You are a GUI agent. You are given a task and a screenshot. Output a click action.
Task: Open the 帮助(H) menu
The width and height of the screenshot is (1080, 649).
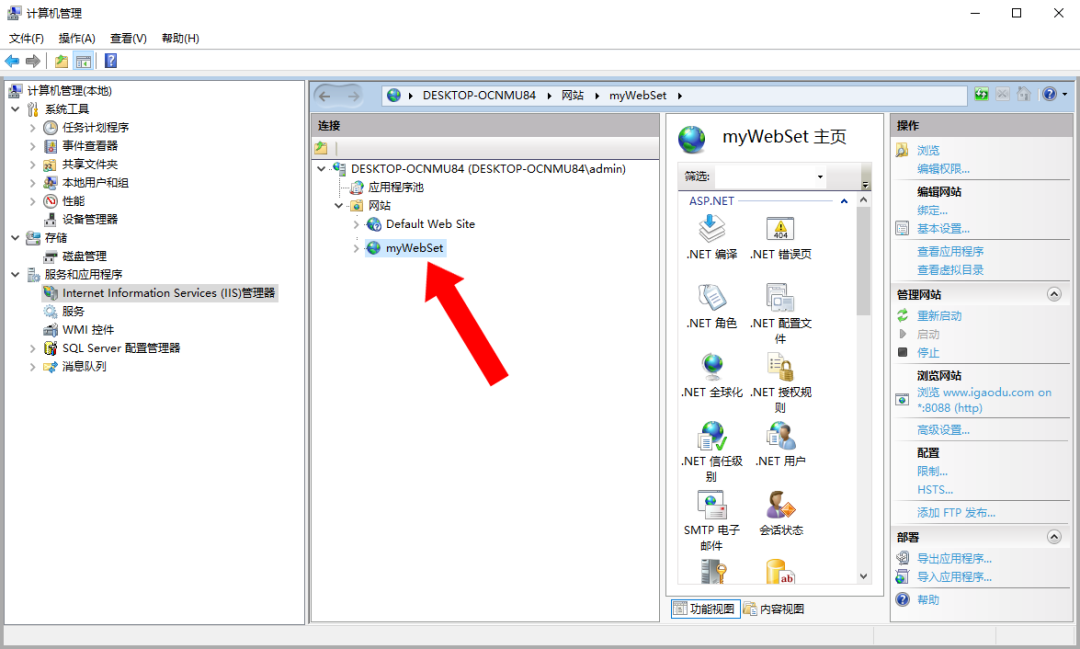click(x=180, y=39)
